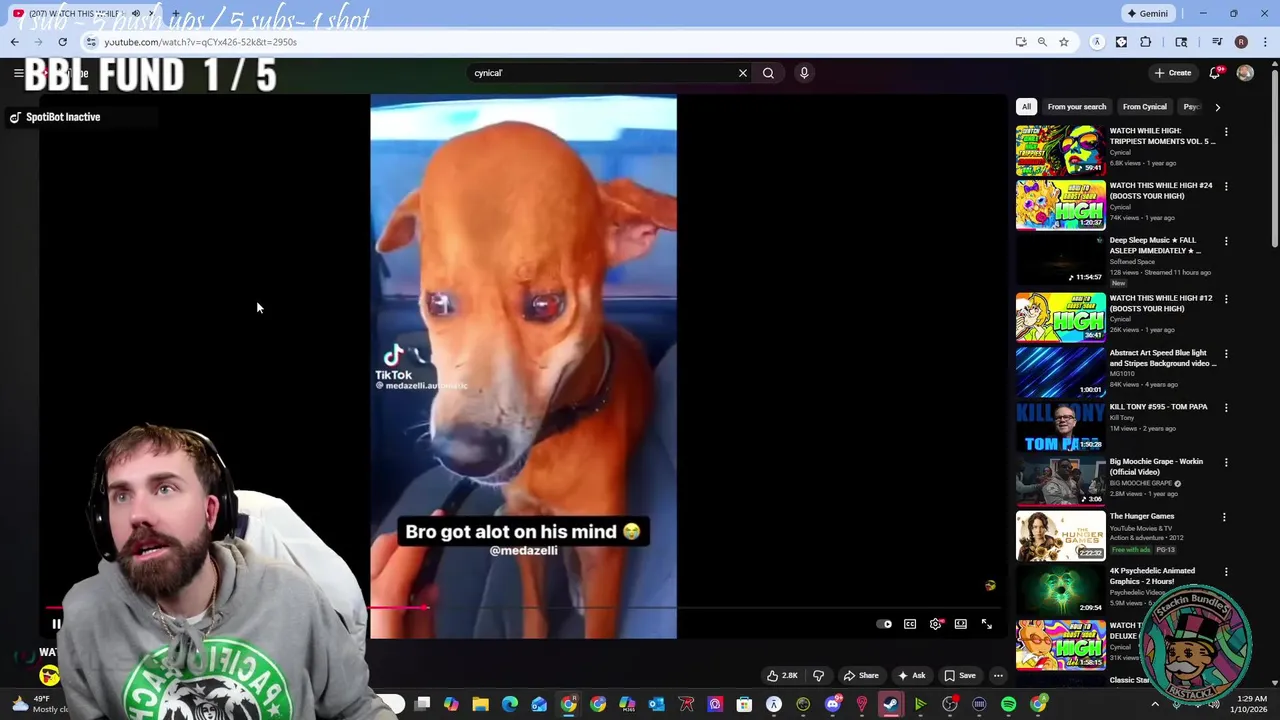Open YouTube notifications bell
The image size is (1280, 720).
coord(1215,73)
